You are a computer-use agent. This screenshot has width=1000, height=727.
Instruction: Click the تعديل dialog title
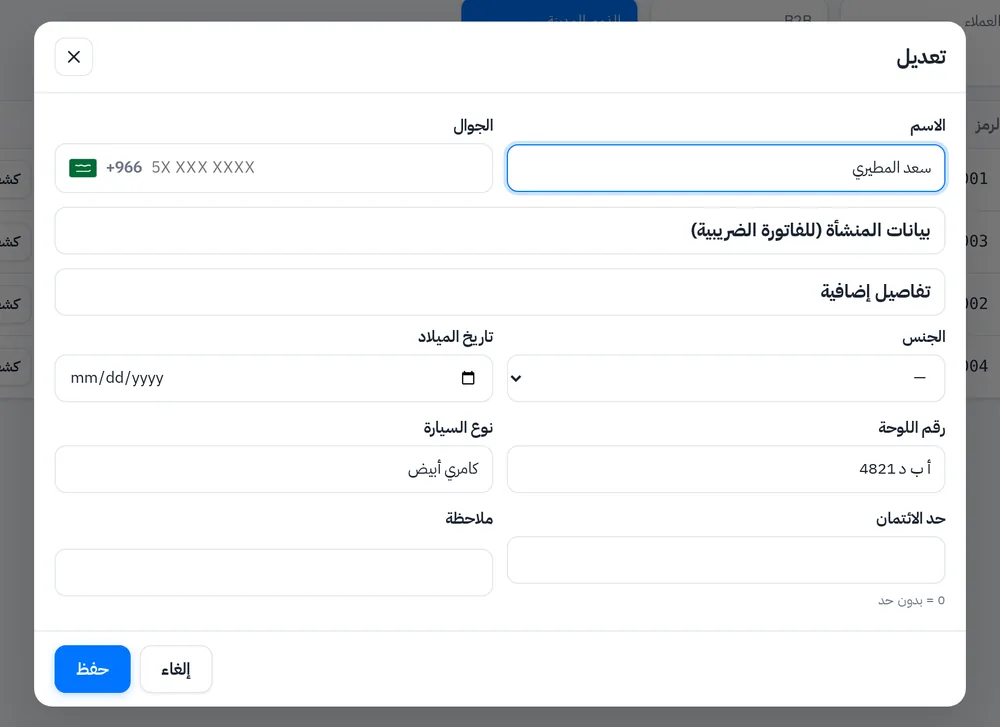click(921, 57)
